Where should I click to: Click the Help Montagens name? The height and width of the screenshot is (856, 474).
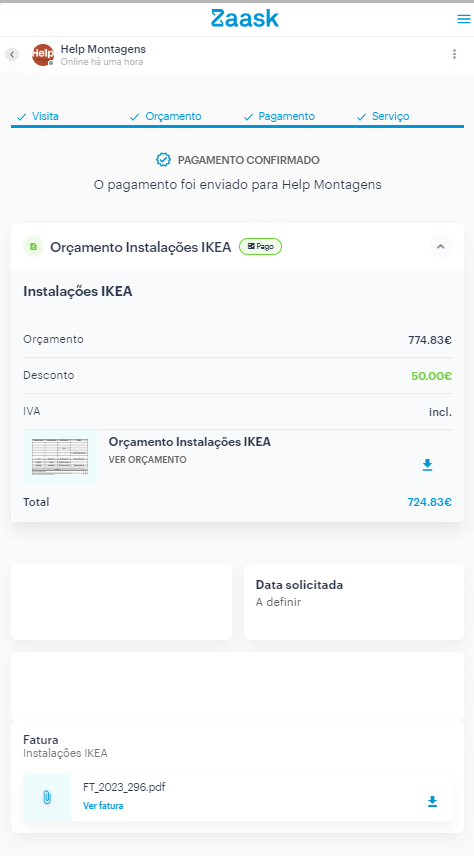[103, 49]
